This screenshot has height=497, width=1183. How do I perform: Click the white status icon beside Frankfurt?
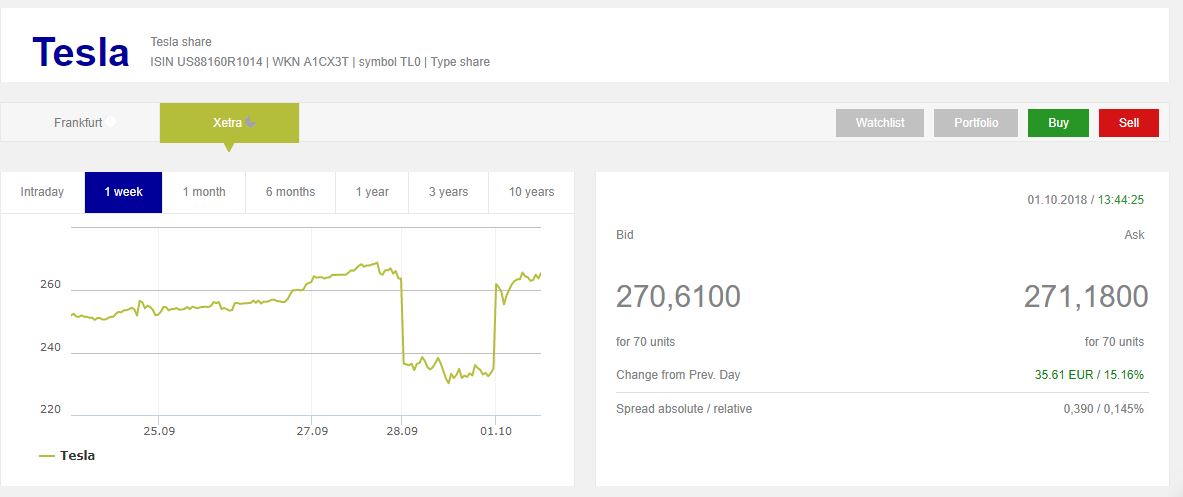(111, 121)
